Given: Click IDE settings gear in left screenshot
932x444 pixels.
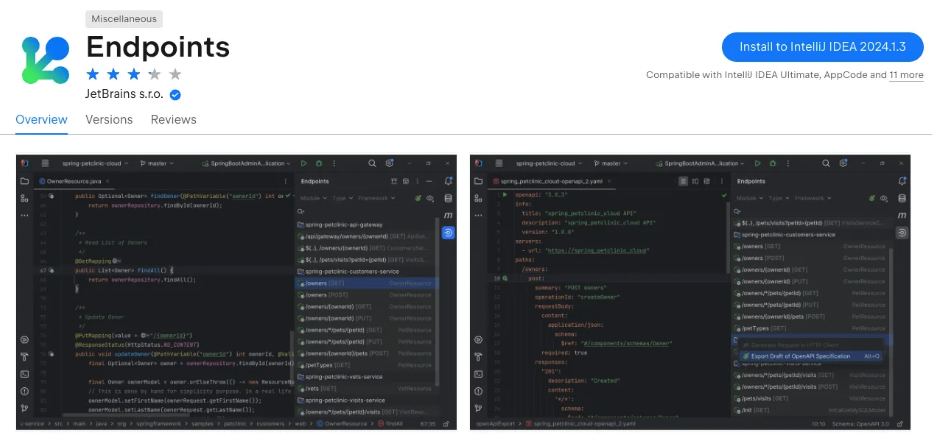Looking at the screenshot, I should click(x=389, y=163).
